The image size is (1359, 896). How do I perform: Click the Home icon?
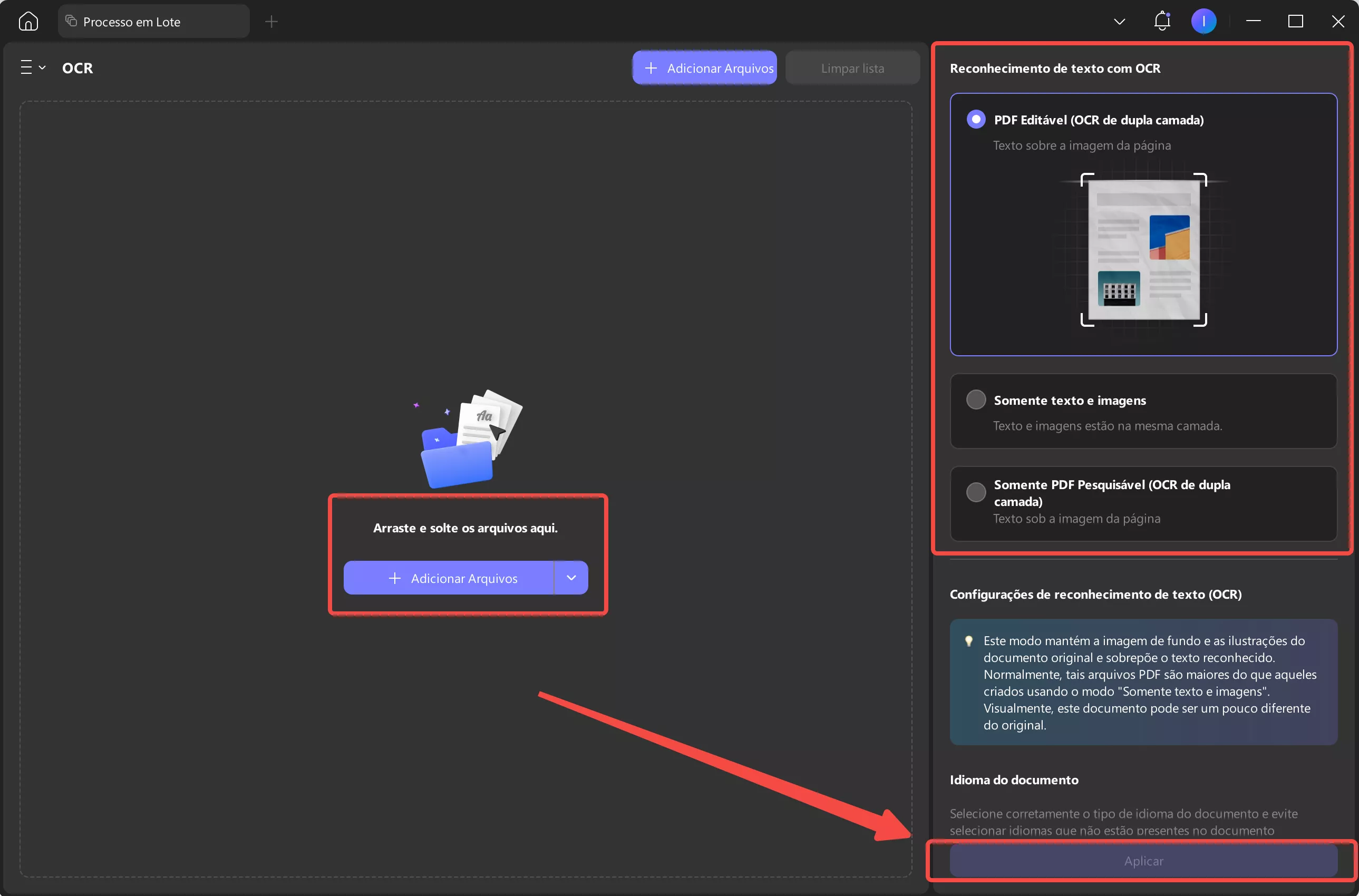(x=28, y=22)
